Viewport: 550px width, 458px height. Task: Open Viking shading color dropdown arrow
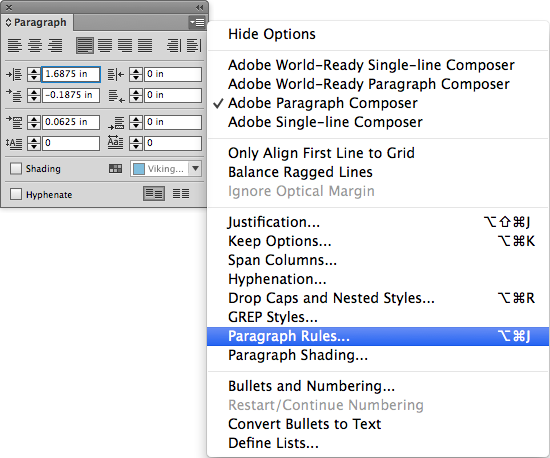tap(195, 169)
